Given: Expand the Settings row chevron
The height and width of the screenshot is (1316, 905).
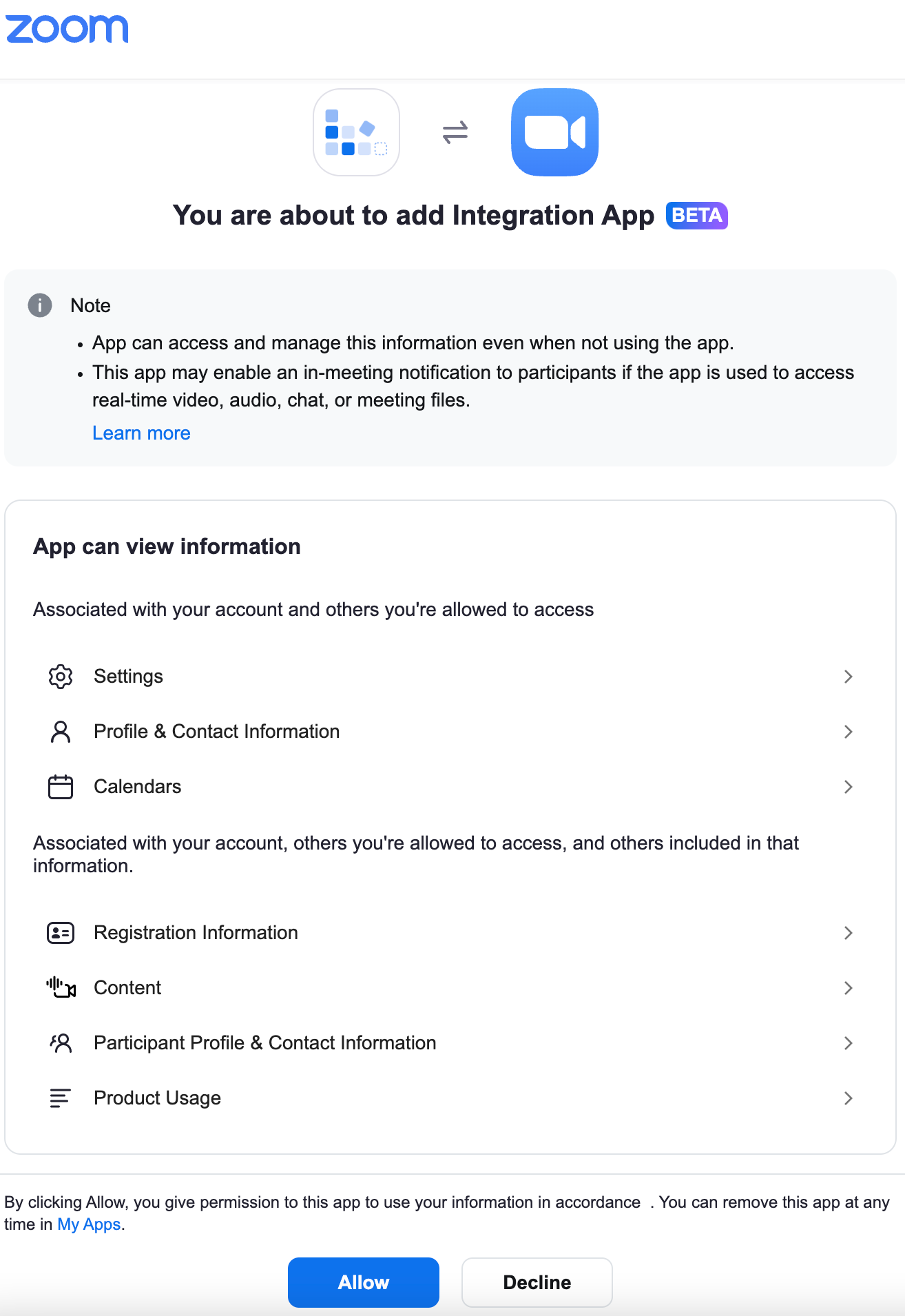Looking at the screenshot, I should [849, 677].
